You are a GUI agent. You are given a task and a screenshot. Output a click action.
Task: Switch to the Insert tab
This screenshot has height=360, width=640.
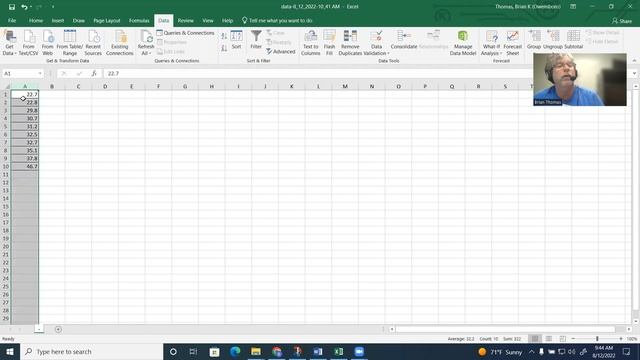[58, 20]
